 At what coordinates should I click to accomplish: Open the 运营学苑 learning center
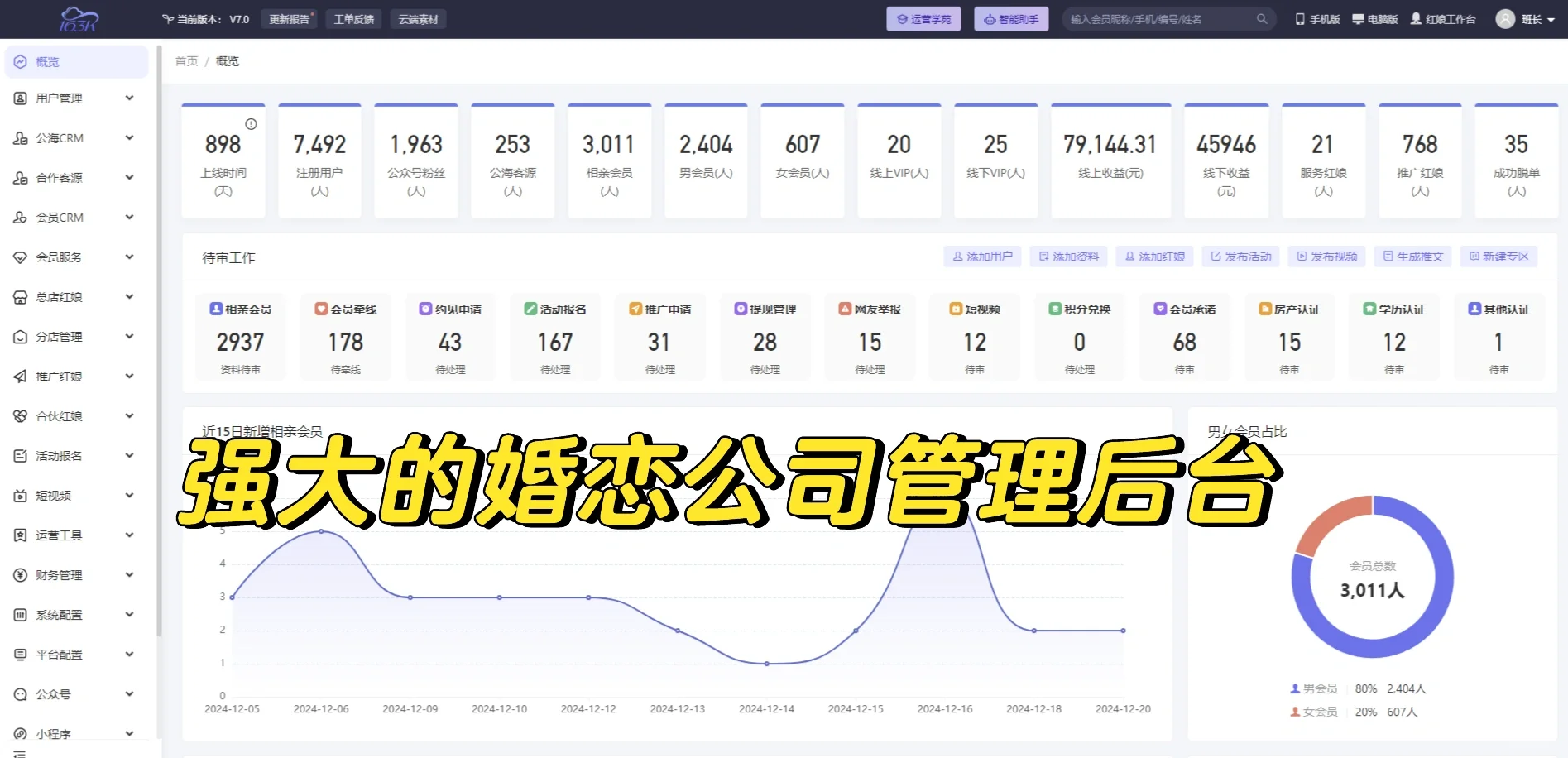923,18
